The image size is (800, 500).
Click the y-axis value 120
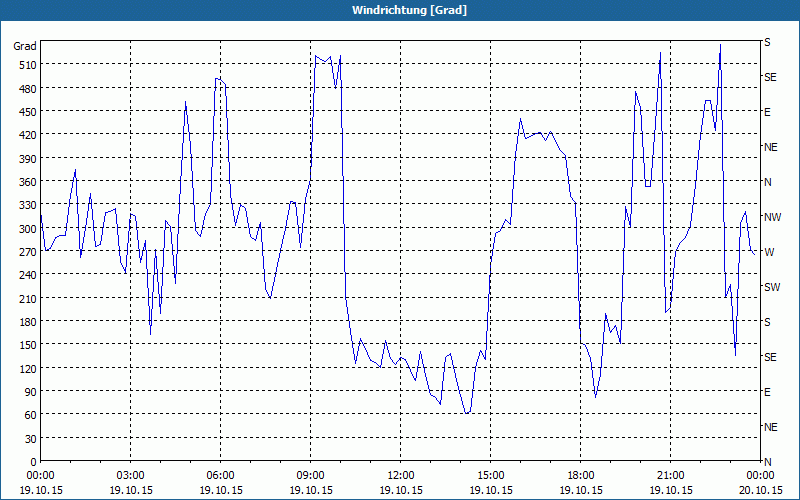click(x=28, y=368)
